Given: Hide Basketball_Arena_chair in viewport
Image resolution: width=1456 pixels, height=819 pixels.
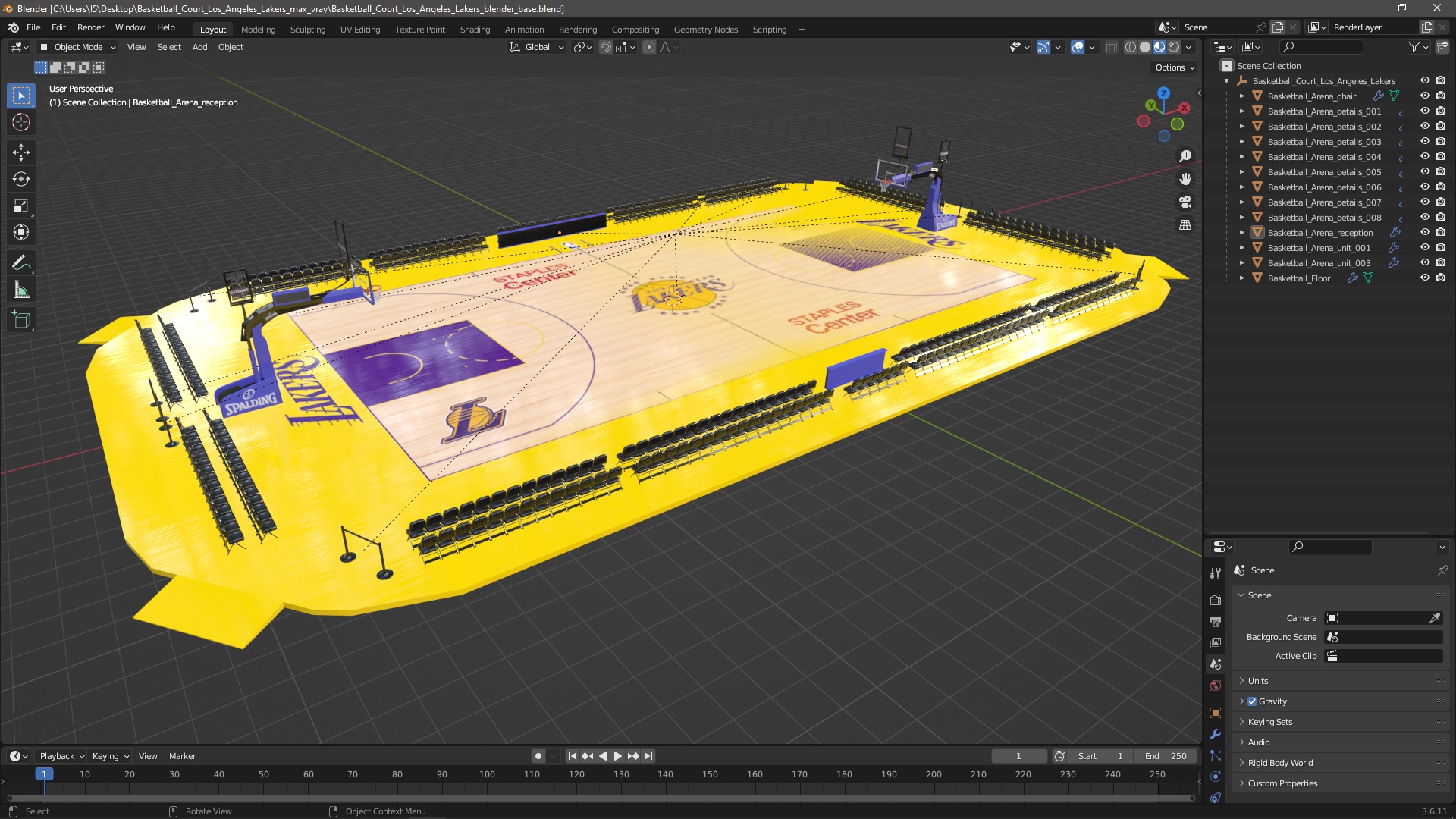Looking at the screenshot, I should click(x=1425, y=96).
